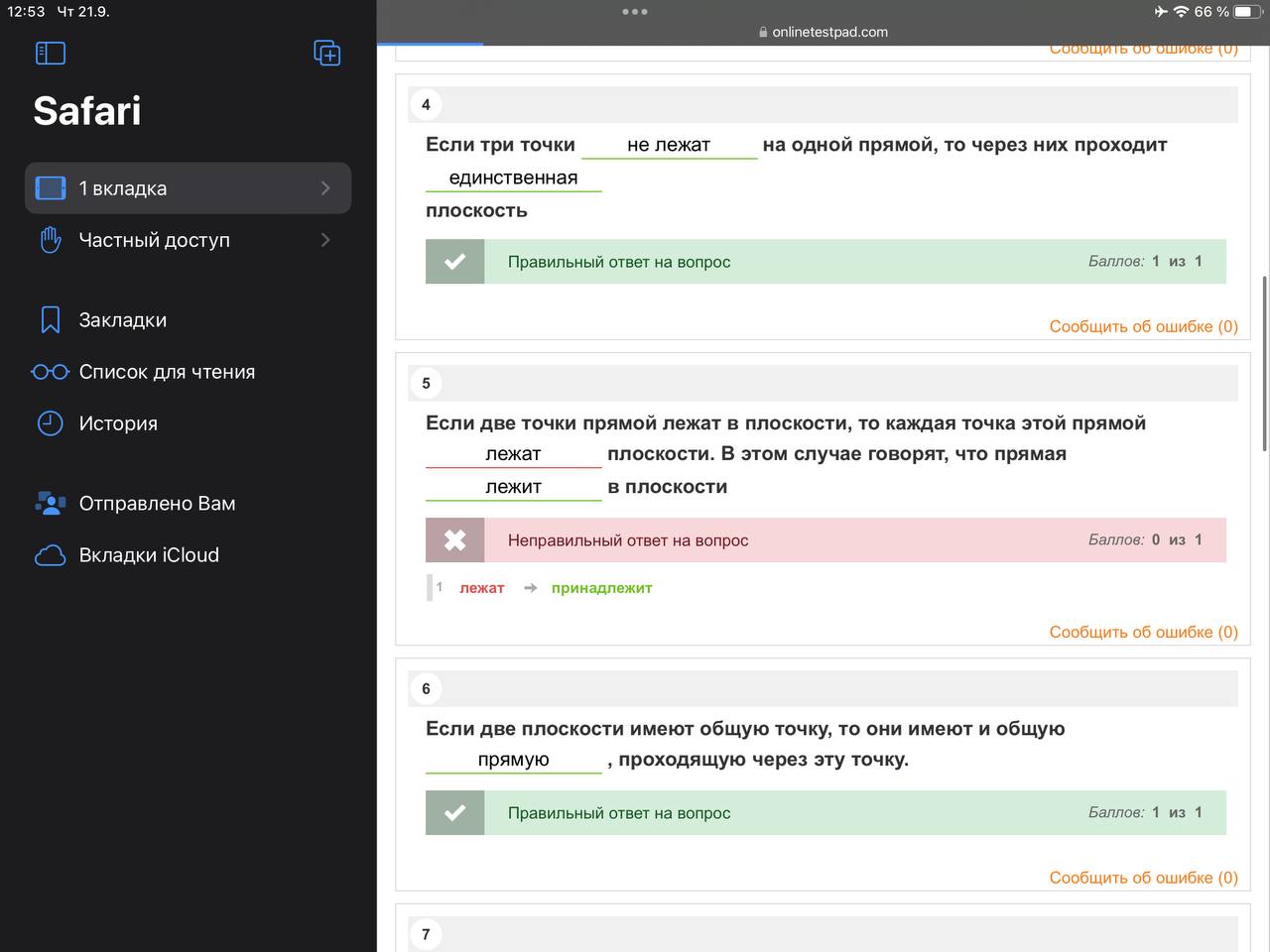Click the лежит answer field
1270x952 pixels.
513,487
